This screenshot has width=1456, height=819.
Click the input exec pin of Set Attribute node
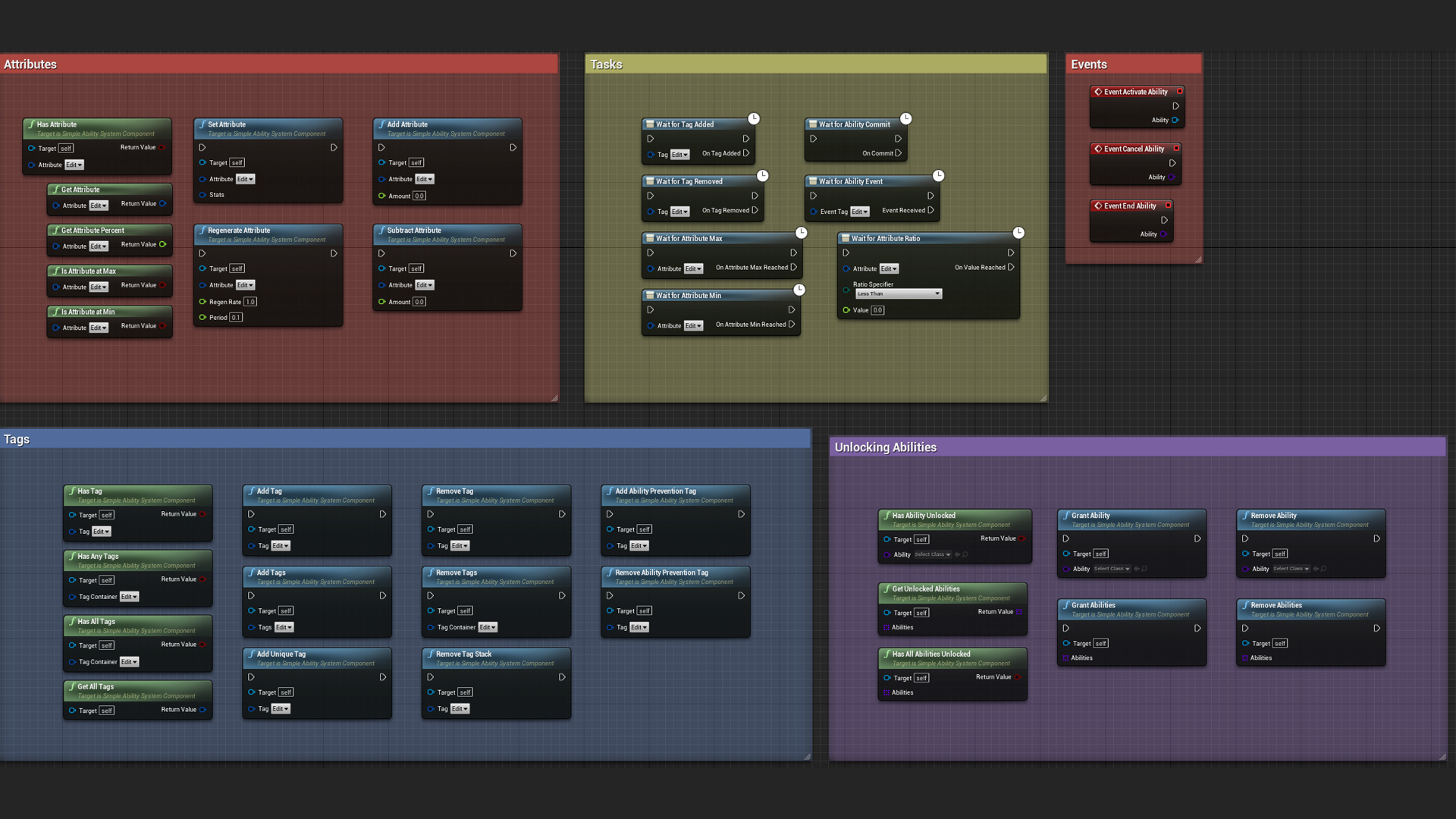202,148
